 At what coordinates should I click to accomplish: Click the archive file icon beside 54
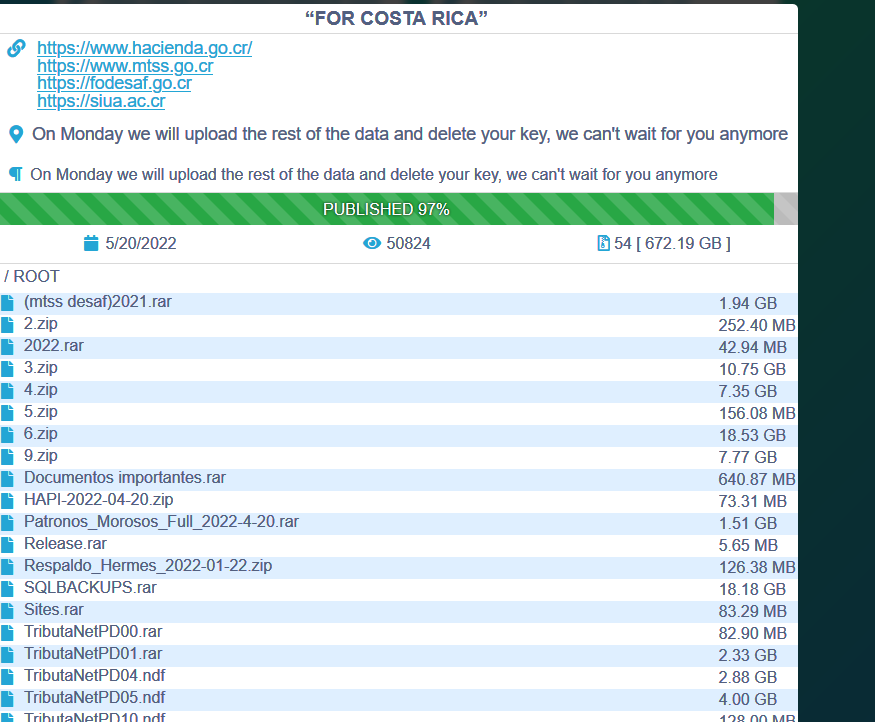point(603,243)
